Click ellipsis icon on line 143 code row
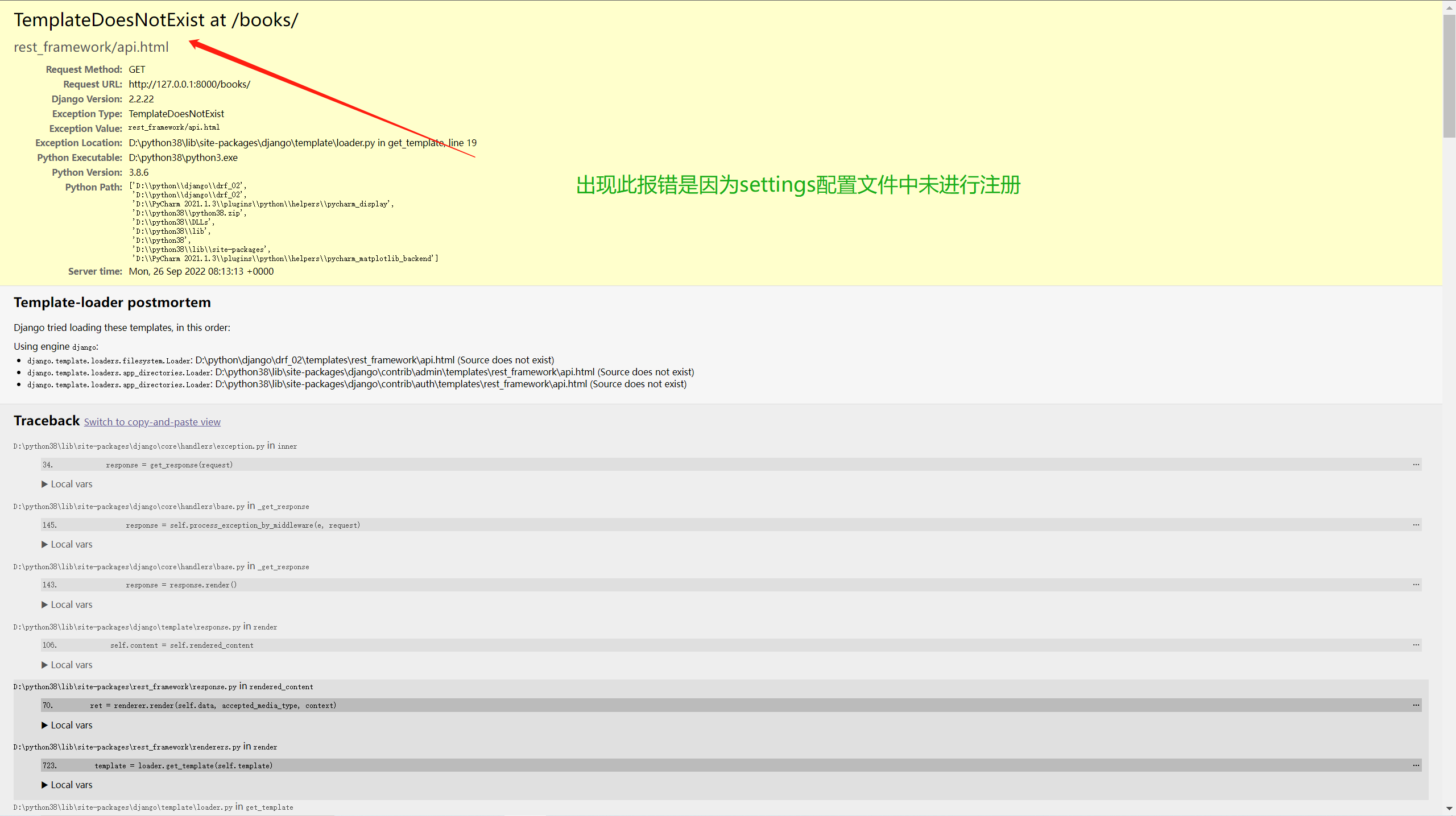This screenshot has height=816, width=1456. click(x=1416, y=585)
